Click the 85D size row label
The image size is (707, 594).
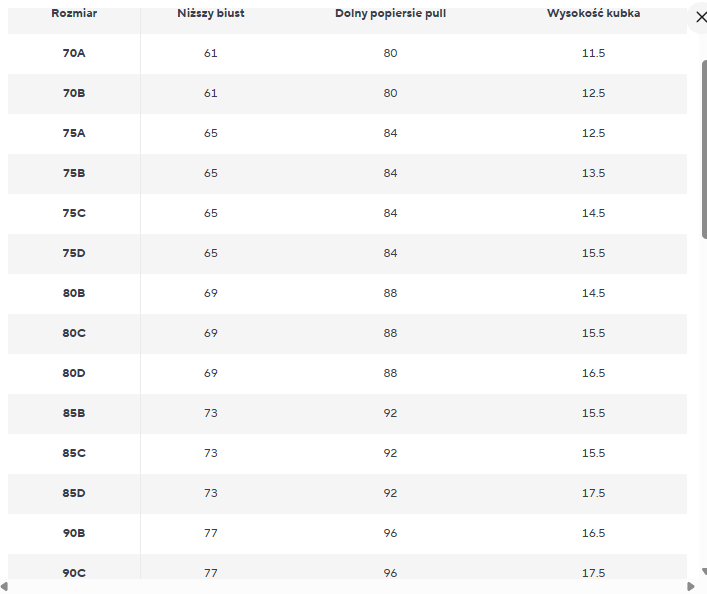click(74, 493)
